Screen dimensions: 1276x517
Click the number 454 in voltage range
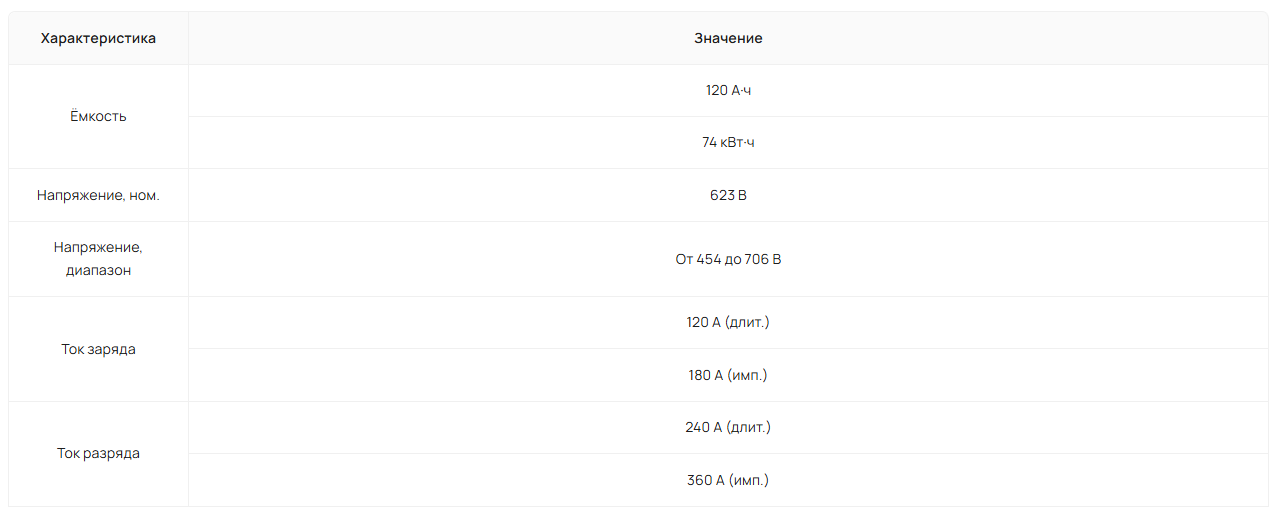point(708,259)
